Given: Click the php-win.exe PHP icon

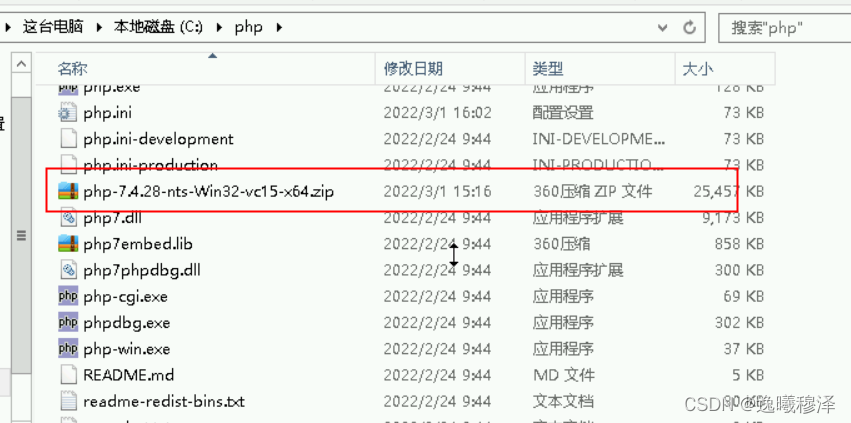Looking at the screenshot, I should pos(68,349).
